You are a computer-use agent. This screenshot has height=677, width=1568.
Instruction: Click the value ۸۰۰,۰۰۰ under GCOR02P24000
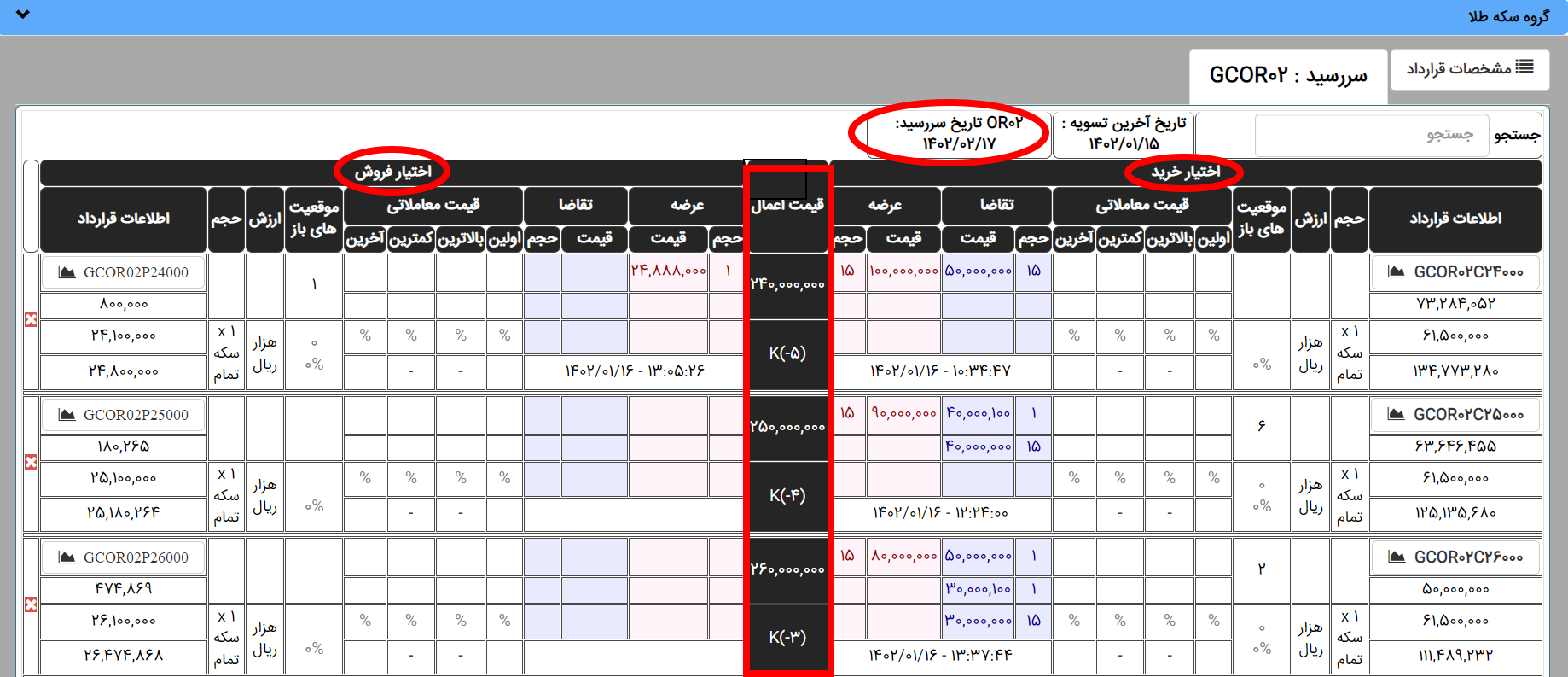tap(124, 304)
